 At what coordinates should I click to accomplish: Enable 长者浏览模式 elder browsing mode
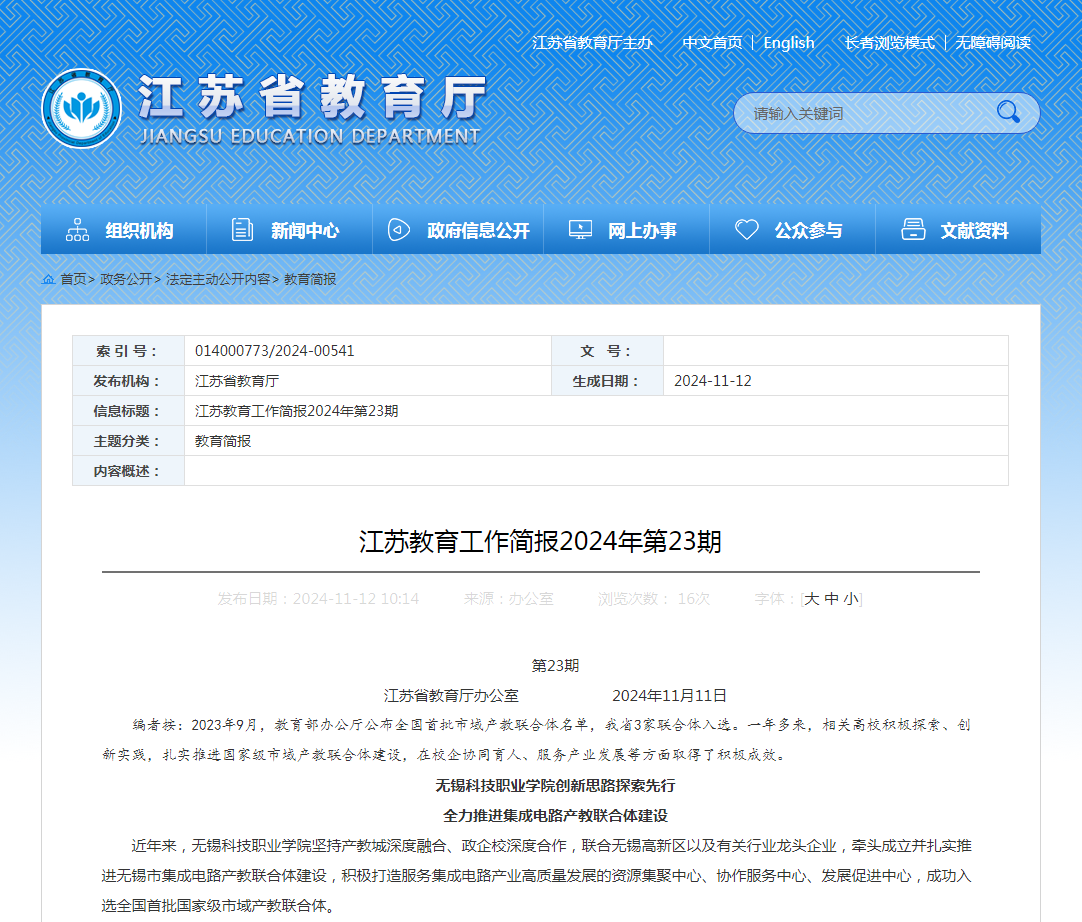click(x=889, y=43)
